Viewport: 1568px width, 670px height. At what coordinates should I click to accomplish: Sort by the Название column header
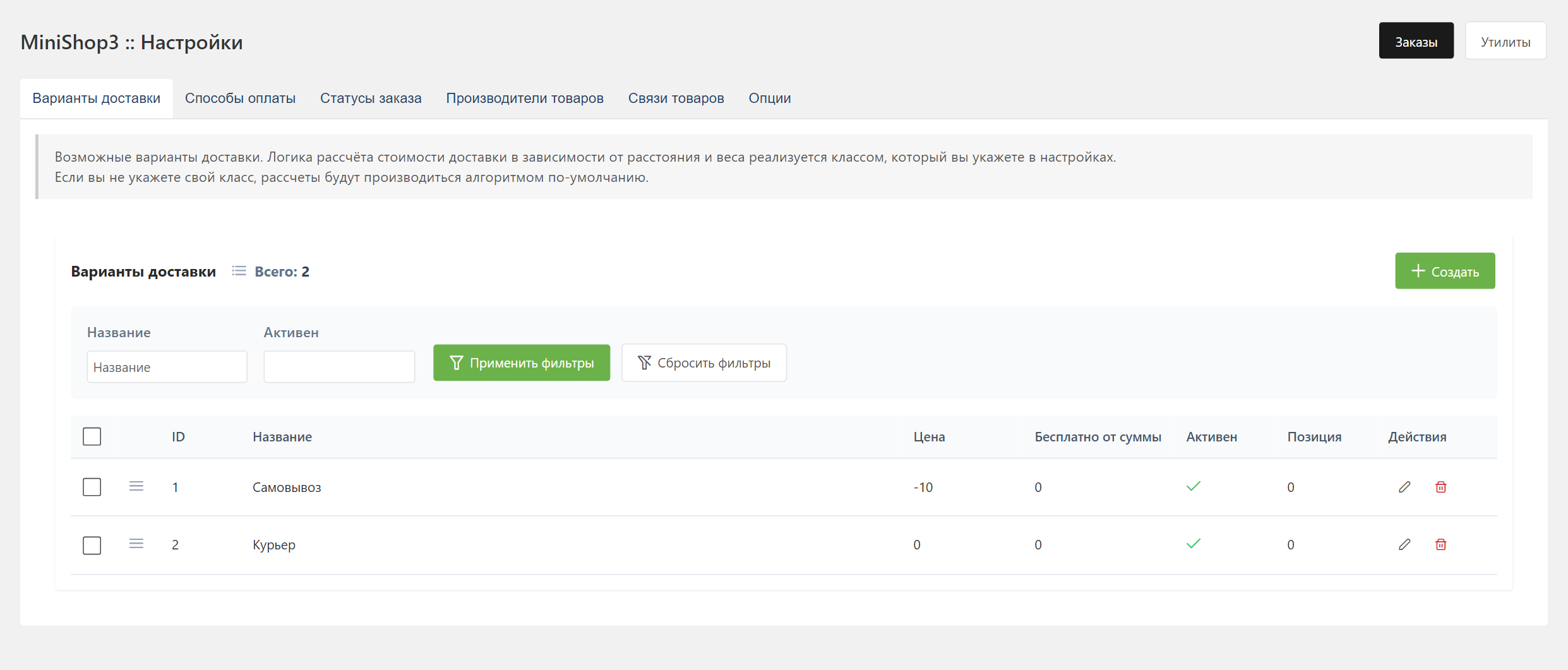[282, 437]
